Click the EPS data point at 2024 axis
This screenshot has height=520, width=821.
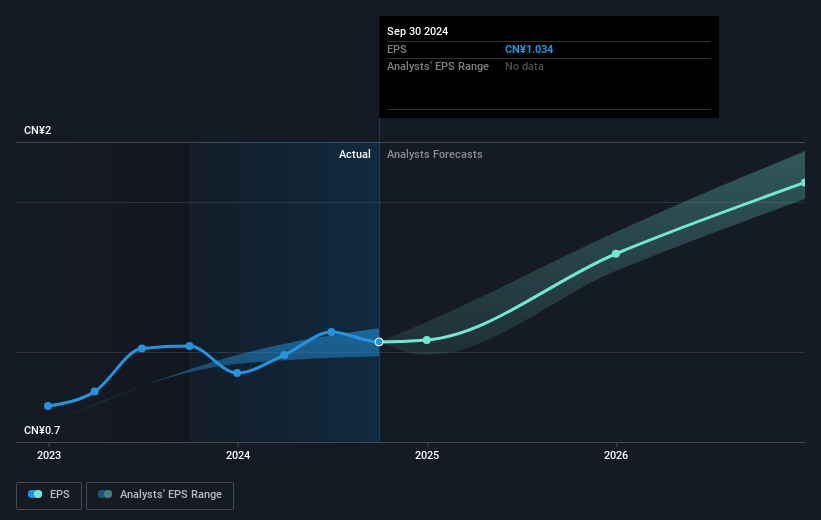[237, 373]
